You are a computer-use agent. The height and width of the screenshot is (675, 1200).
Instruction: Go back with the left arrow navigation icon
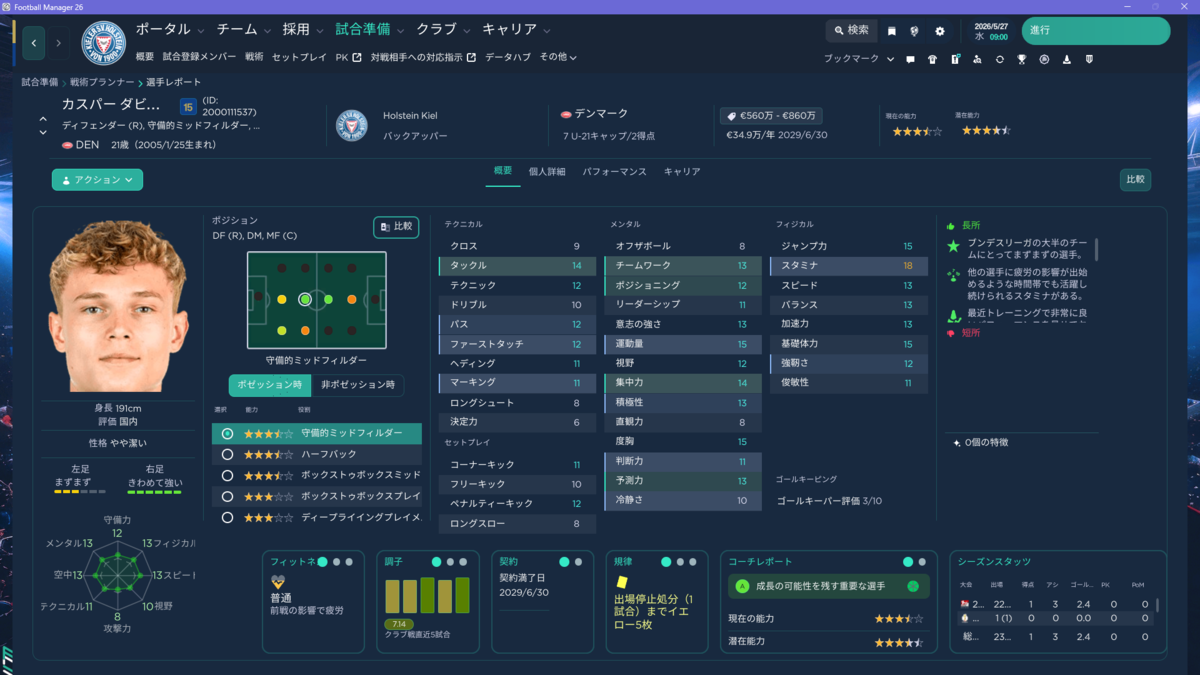(35, 43)
